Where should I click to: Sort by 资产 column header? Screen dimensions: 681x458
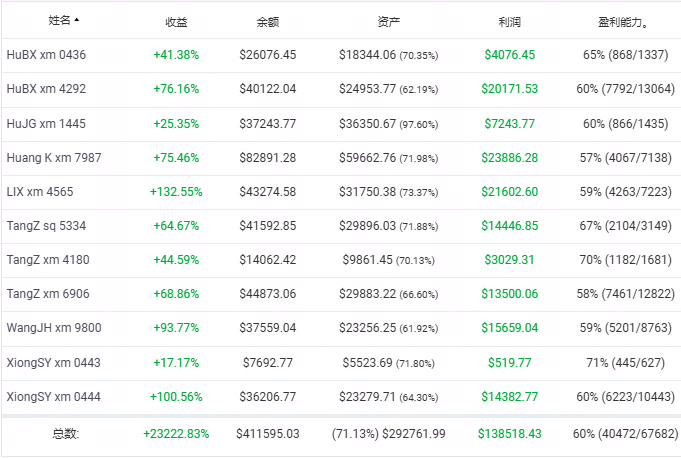pyautogui.click(x=388, y=21)
